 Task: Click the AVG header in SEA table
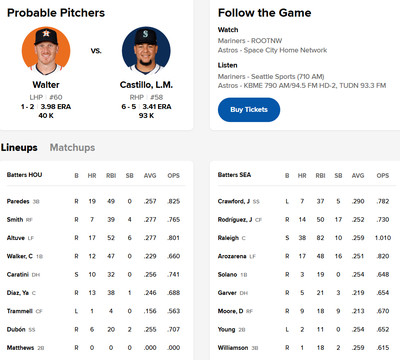coord(358,175)
